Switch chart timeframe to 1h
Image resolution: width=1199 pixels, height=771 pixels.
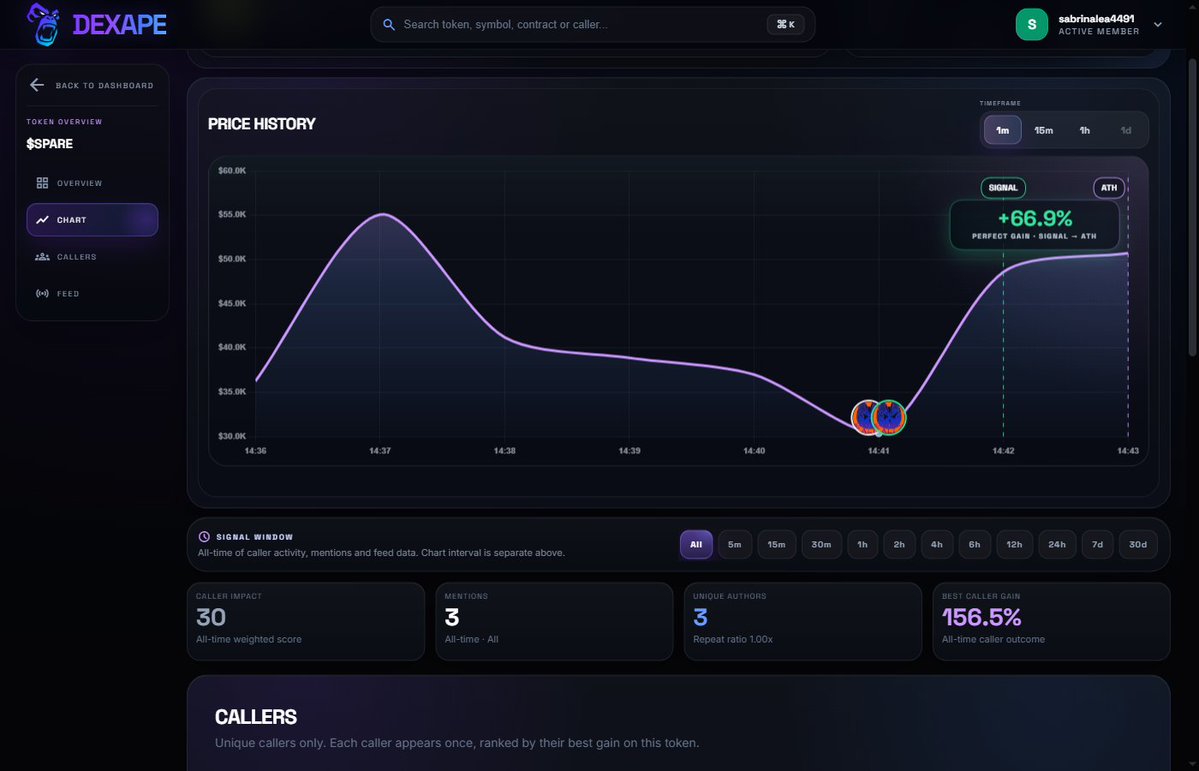(1084, 130)
